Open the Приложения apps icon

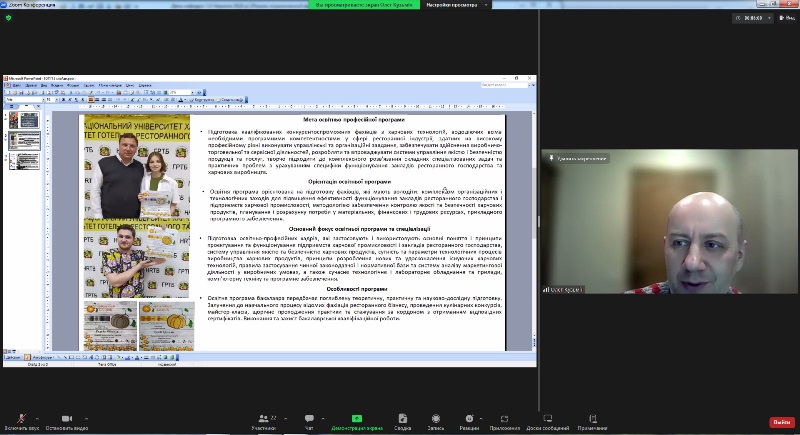click(x=505, y=419)
